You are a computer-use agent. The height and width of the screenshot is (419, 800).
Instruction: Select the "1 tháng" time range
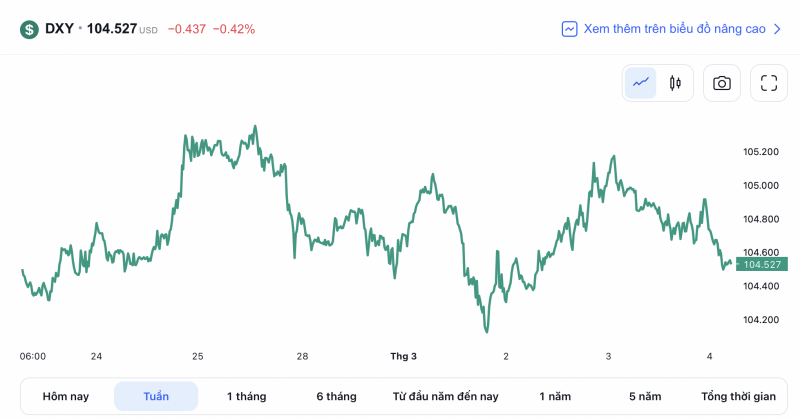[x=247, y=397]
